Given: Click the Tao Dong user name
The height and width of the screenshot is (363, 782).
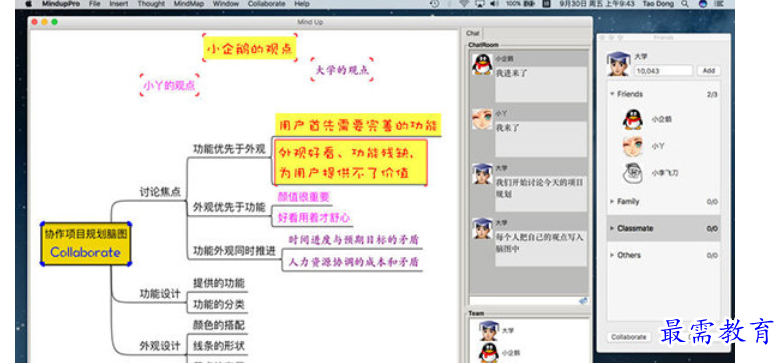Looking at the screenshot, I should (x=659, y=3).
